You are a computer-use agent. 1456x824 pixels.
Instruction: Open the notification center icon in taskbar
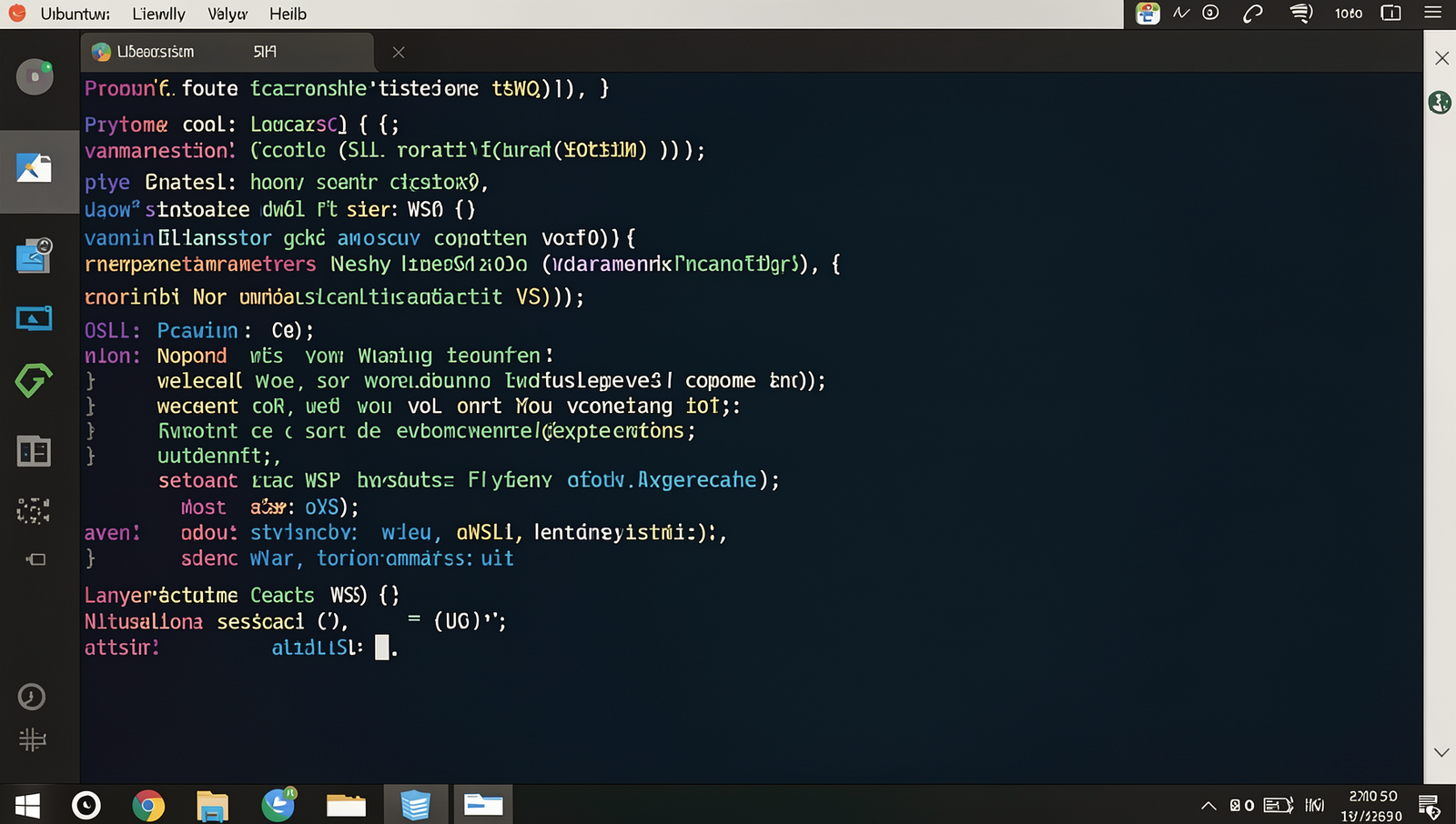pyautogui.click(x=1429, y=806)
